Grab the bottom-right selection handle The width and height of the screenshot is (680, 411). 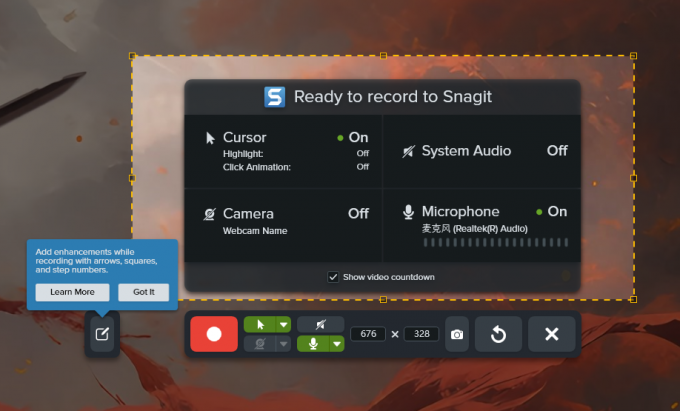(x=633, y=299)
